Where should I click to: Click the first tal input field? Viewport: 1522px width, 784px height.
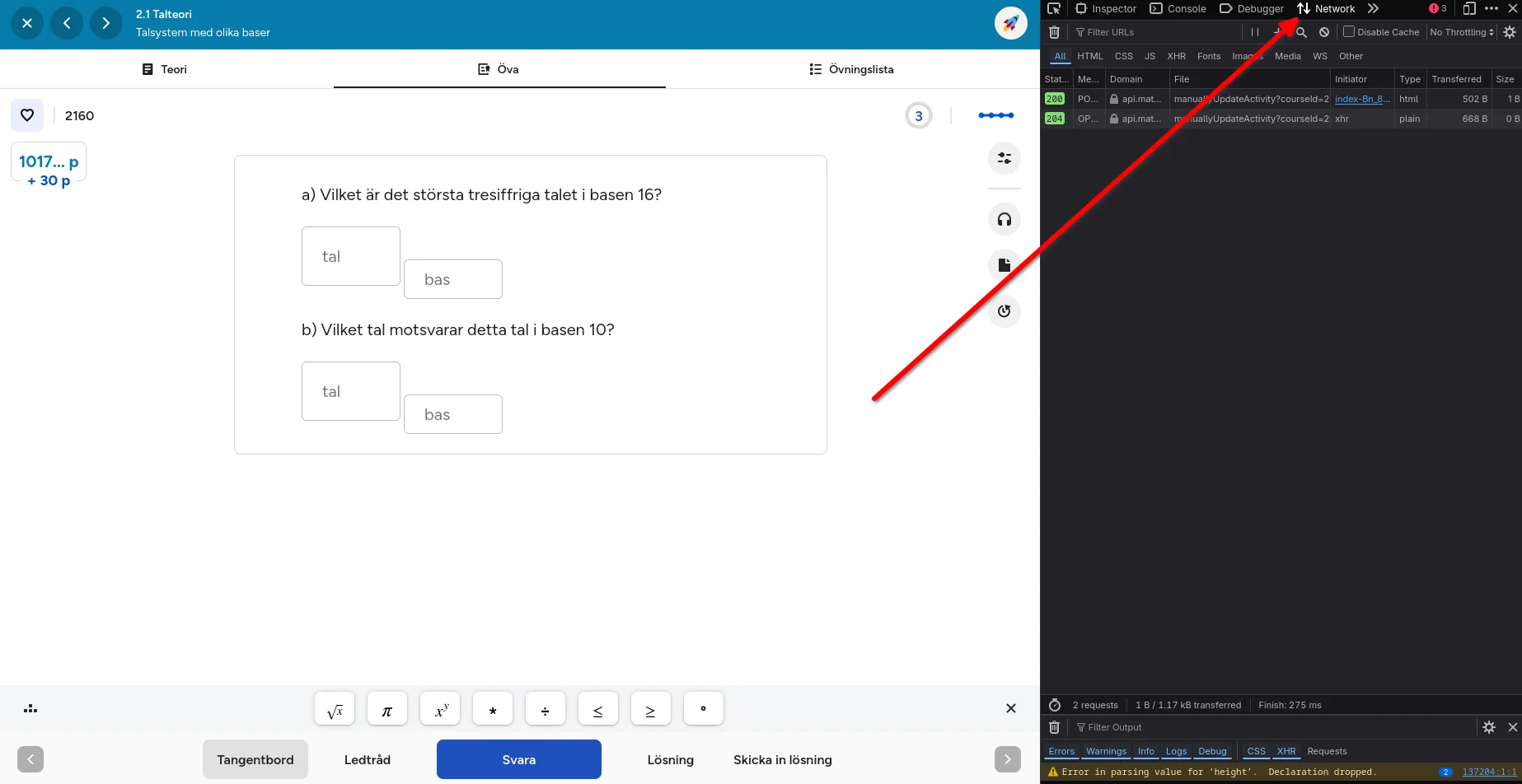pos(351,256)
